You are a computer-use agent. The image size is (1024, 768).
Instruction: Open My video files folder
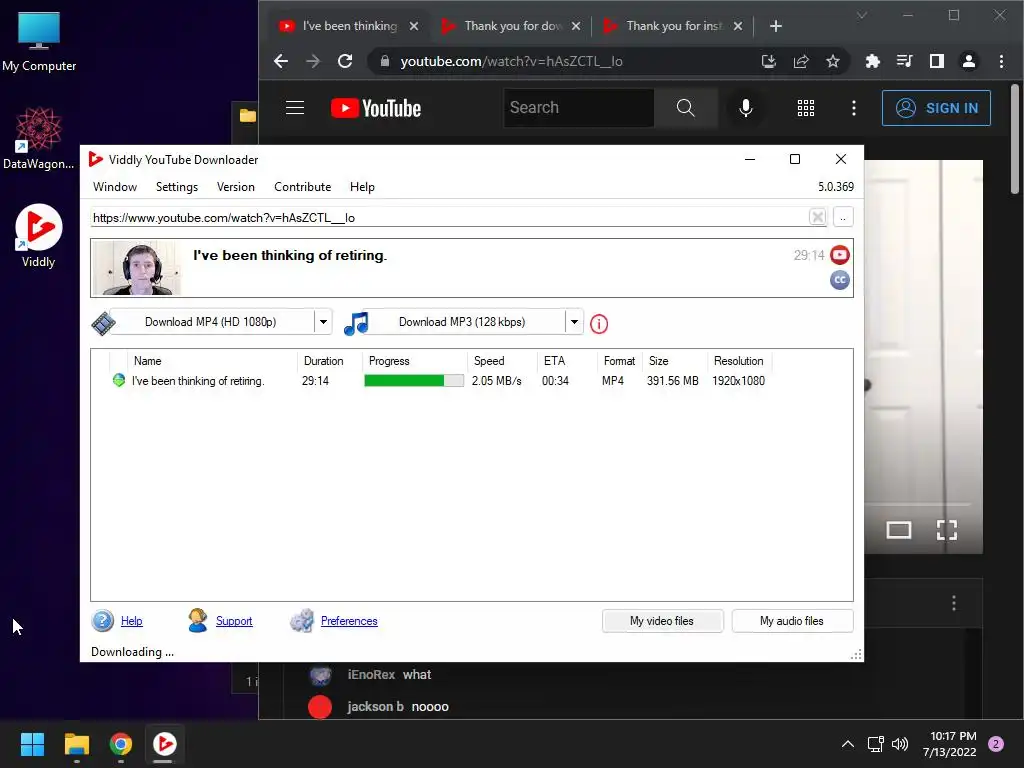tap(662, 621)
